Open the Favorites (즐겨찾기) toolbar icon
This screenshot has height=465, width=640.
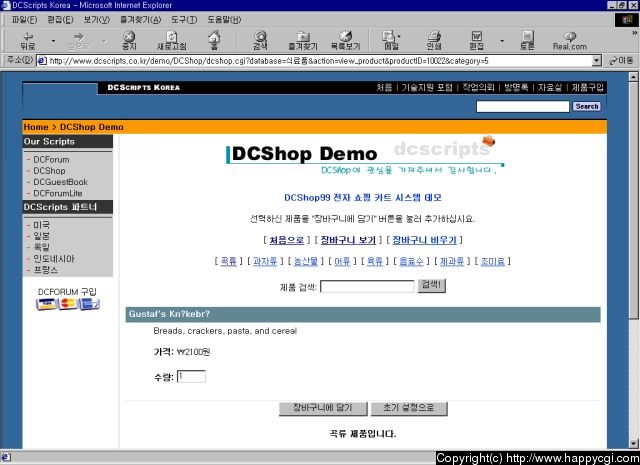[302, 40]
